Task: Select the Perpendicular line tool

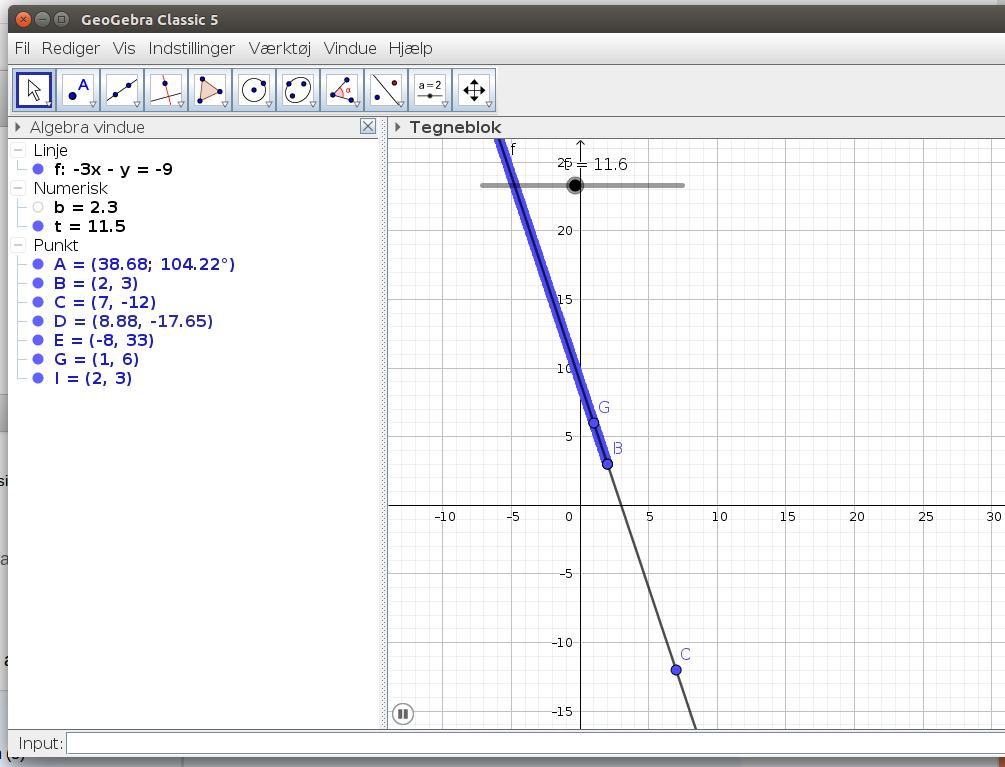Action: [x=166, y=90]
